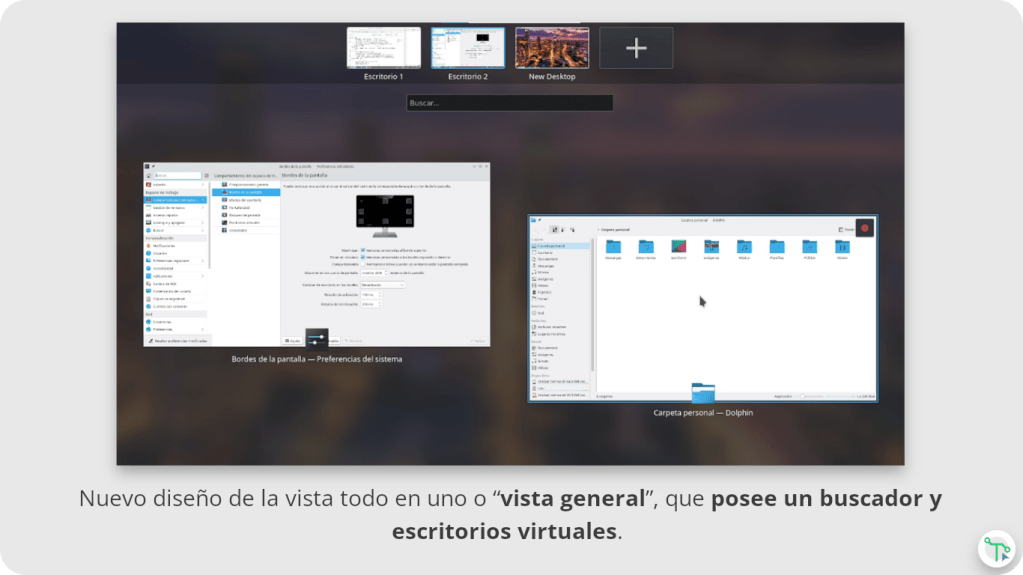Click the Dolphin folder icon below window preview
The image size is (1023, 575).
point(703,393)
